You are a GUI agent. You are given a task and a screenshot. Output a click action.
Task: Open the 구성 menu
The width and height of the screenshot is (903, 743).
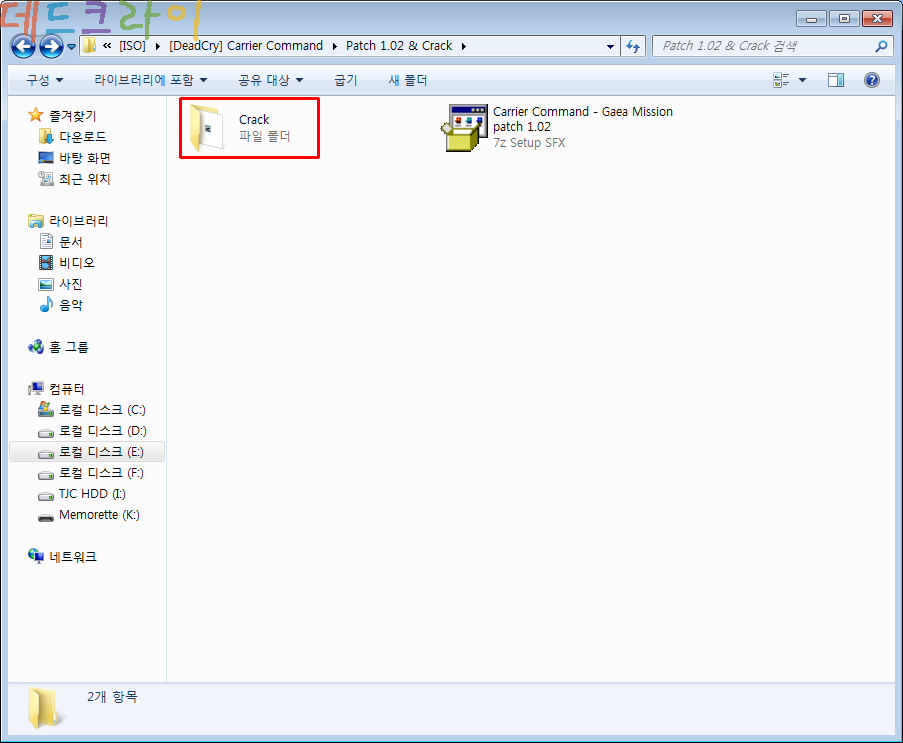[44, 80]
